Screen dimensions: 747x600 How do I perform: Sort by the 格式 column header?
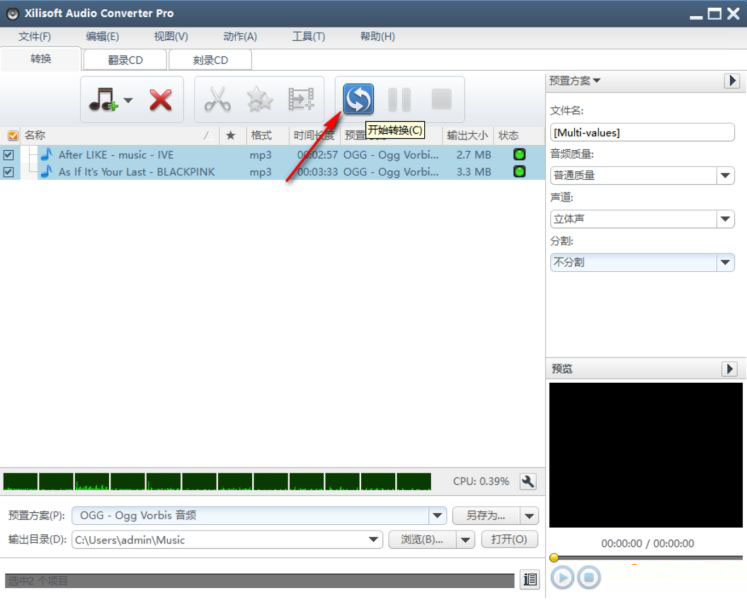pyautogui.click(x=267, y=135)
